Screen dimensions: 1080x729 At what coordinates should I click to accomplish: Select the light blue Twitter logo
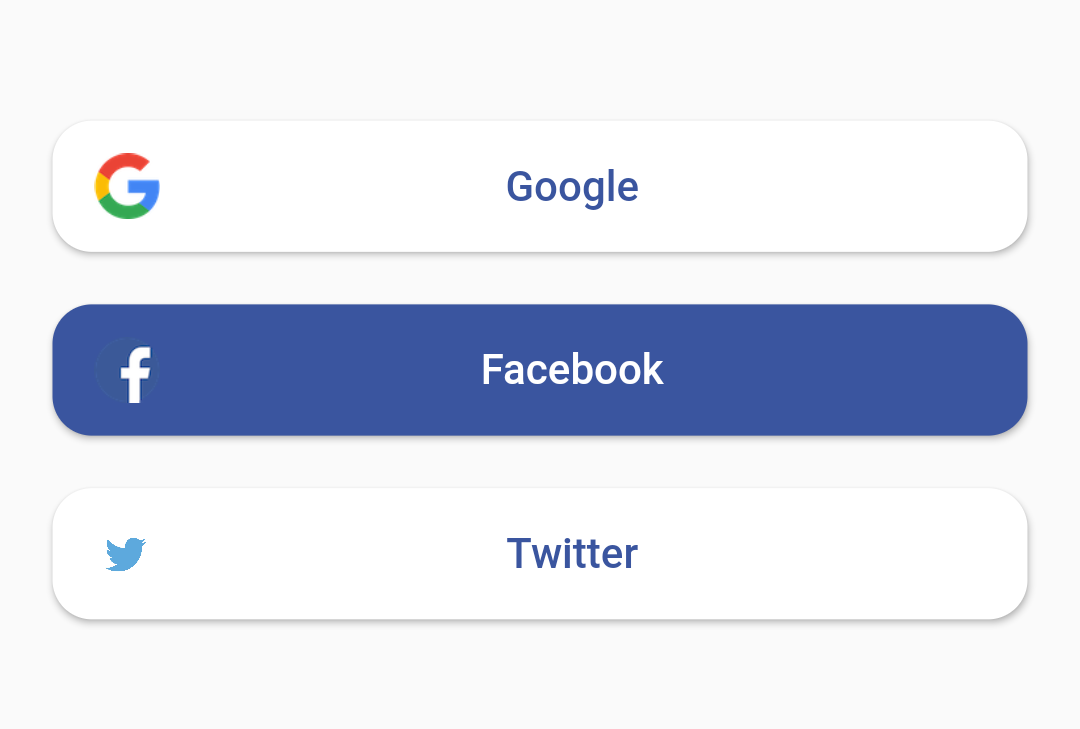point(126,554)
